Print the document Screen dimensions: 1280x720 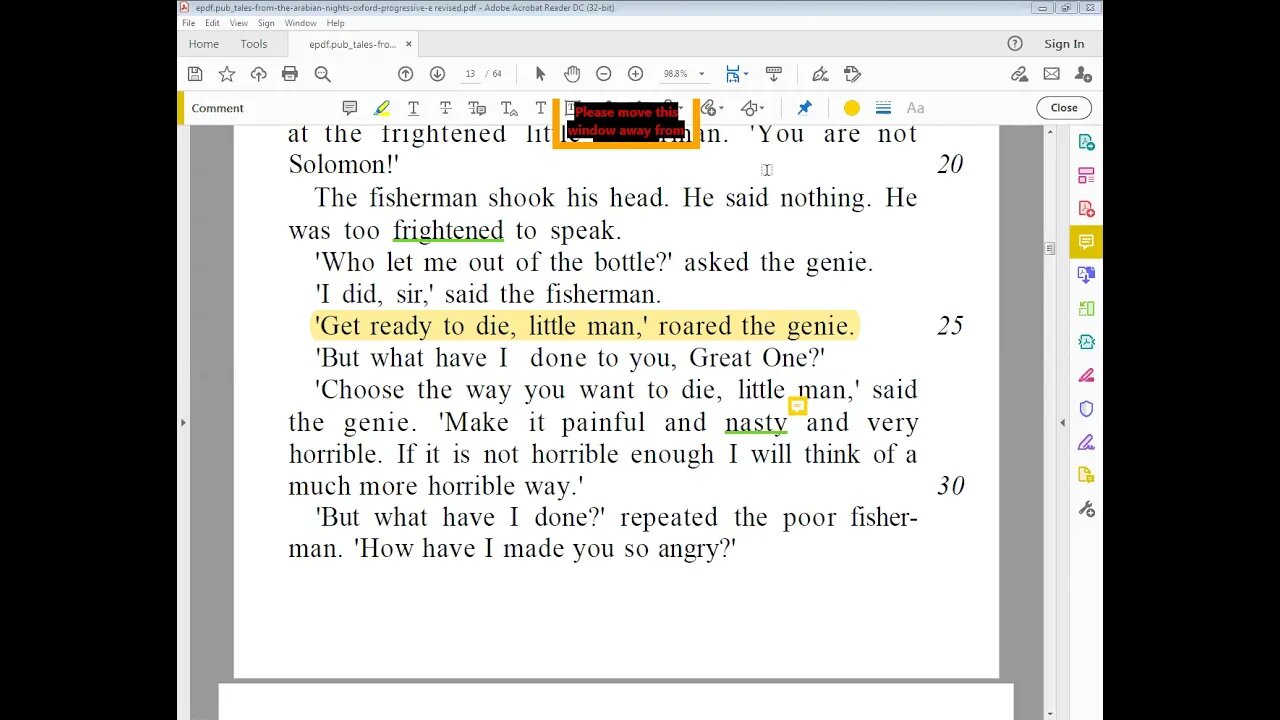(290, 74)
